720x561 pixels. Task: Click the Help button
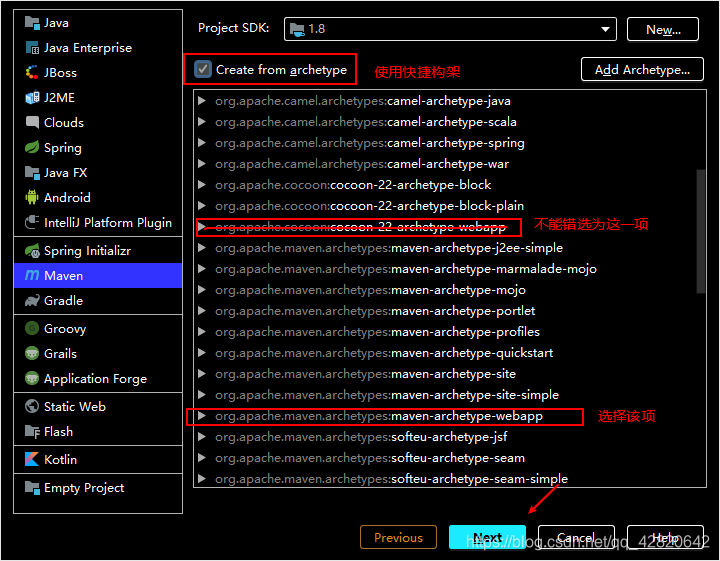(665, 537)
